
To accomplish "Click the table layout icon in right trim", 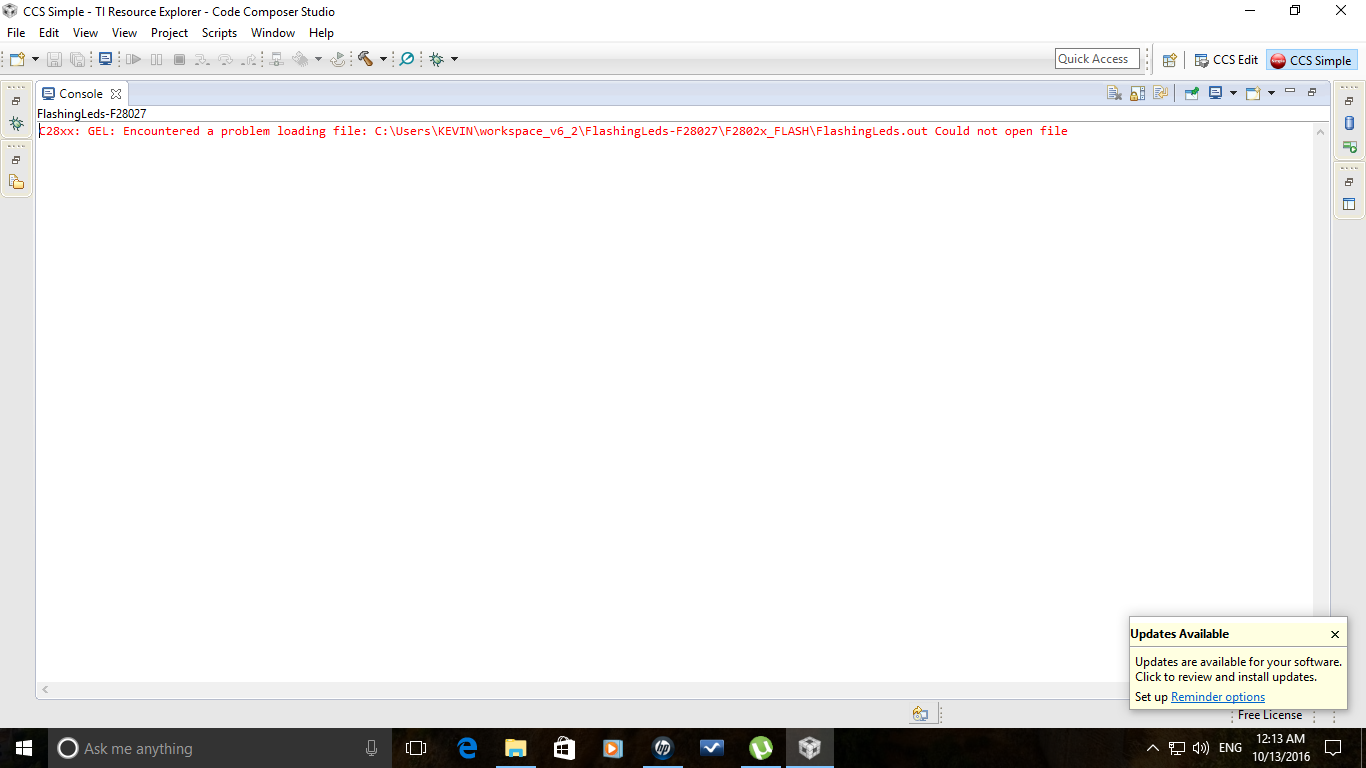I will tap(1349, 205).
